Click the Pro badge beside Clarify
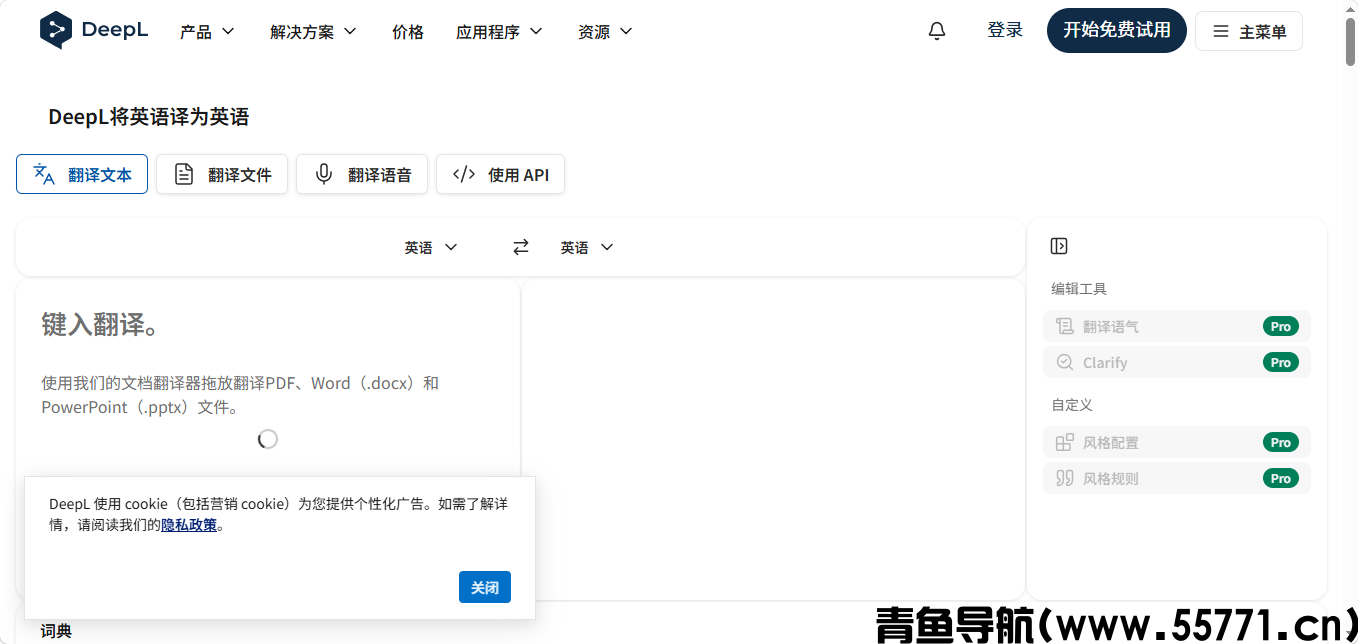The height and width of the screenshot is (644, 1358). [1281, 362]
